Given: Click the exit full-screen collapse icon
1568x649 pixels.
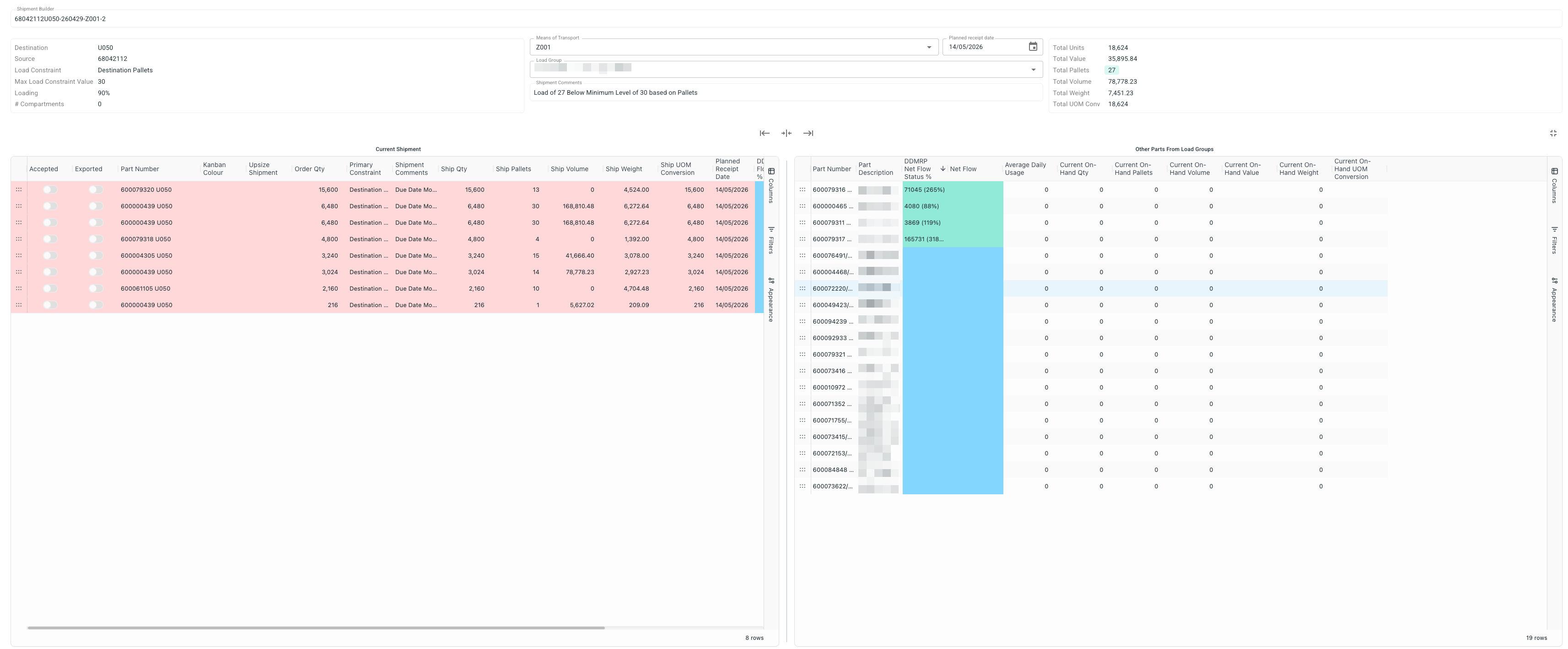Looking at the screenshot, I should pyautogui.click(x=1553, y=133).
